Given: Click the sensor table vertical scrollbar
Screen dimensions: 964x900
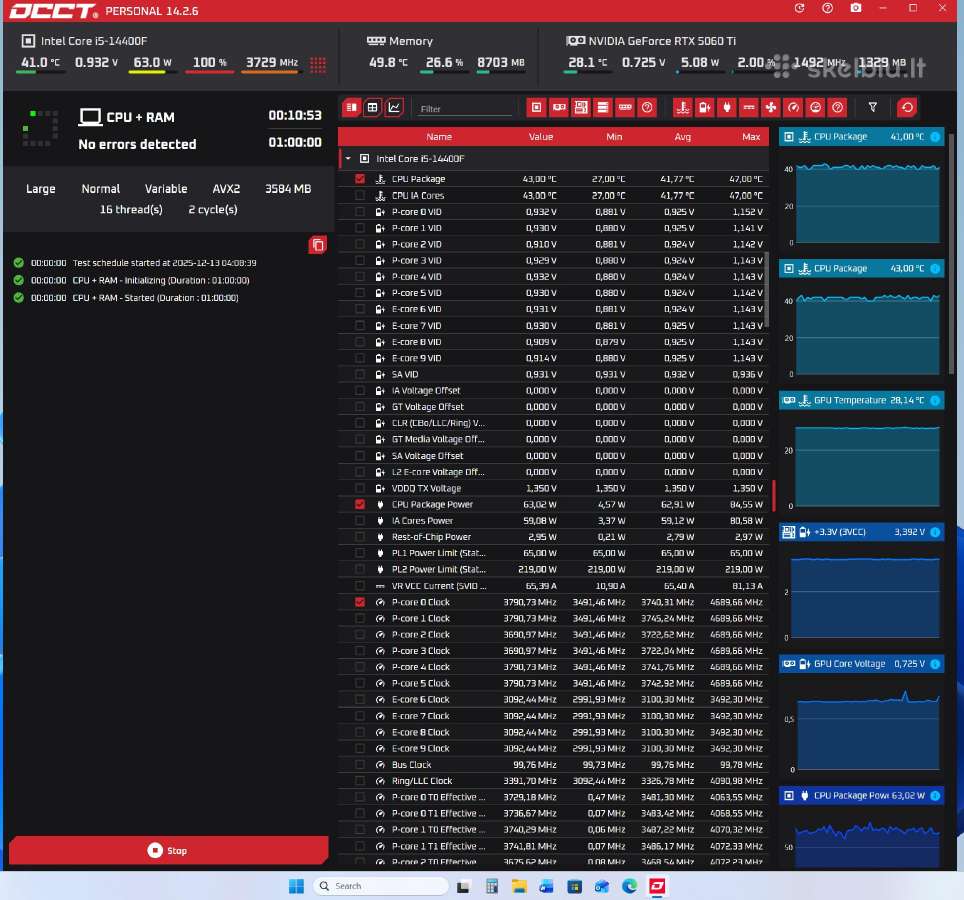Looking at the screenshot, I should pyautogui.click(x=766, y=289).
